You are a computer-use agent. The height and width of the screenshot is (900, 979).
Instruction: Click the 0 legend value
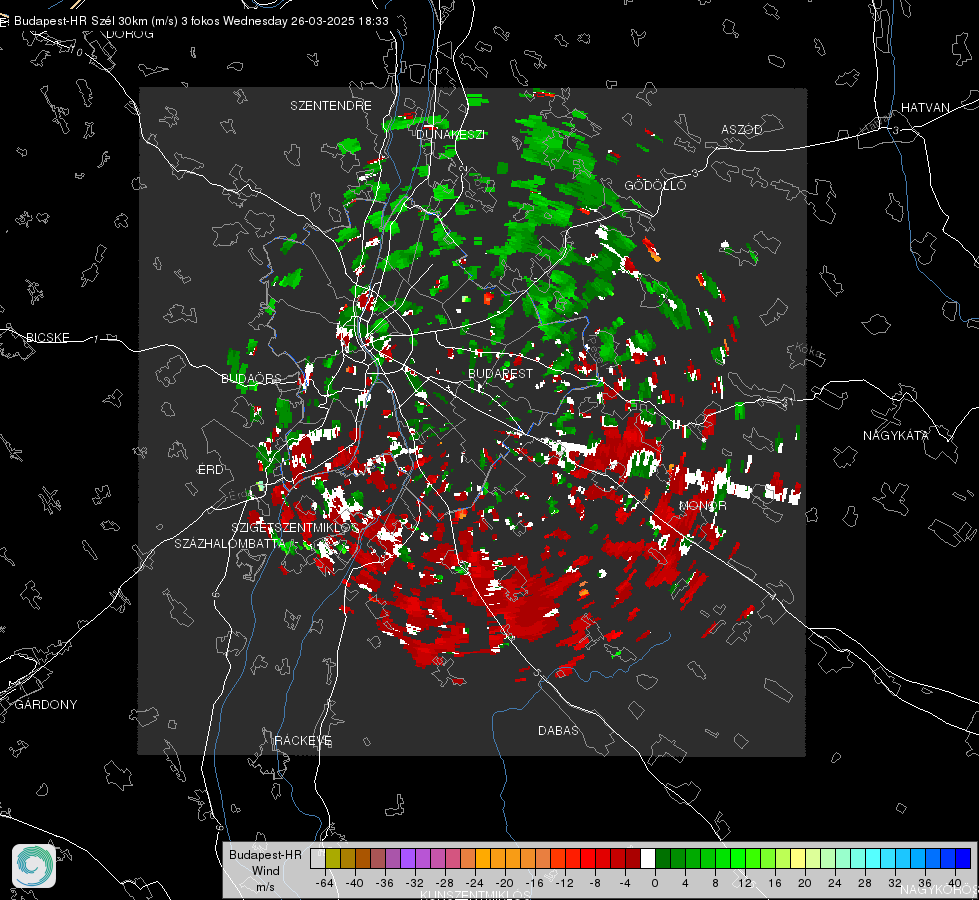pos(655,883)
